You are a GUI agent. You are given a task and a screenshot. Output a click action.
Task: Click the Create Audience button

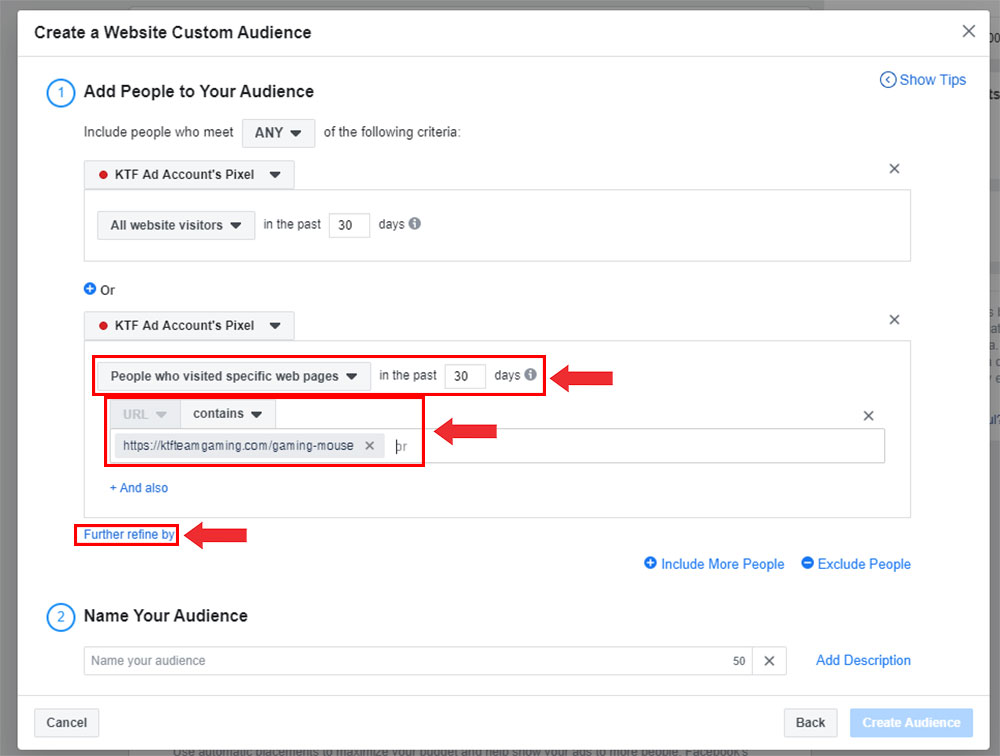pos(911,723)
